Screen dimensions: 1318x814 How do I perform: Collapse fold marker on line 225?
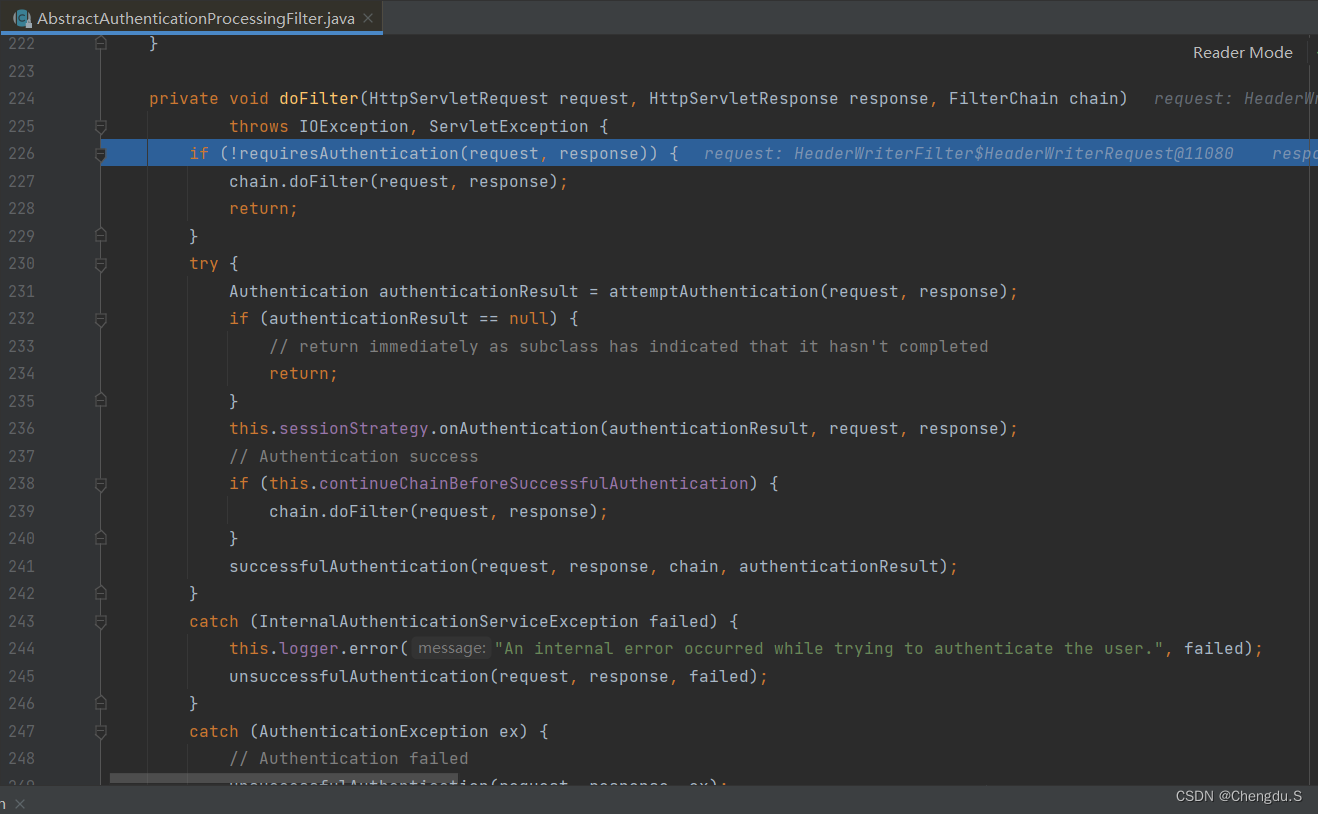pos(100,127)
